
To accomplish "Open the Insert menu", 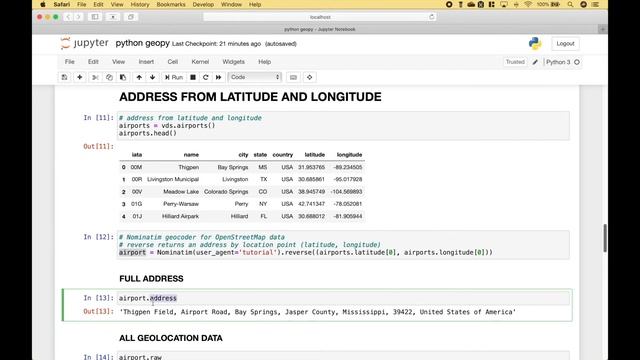I will coord(146,62).
